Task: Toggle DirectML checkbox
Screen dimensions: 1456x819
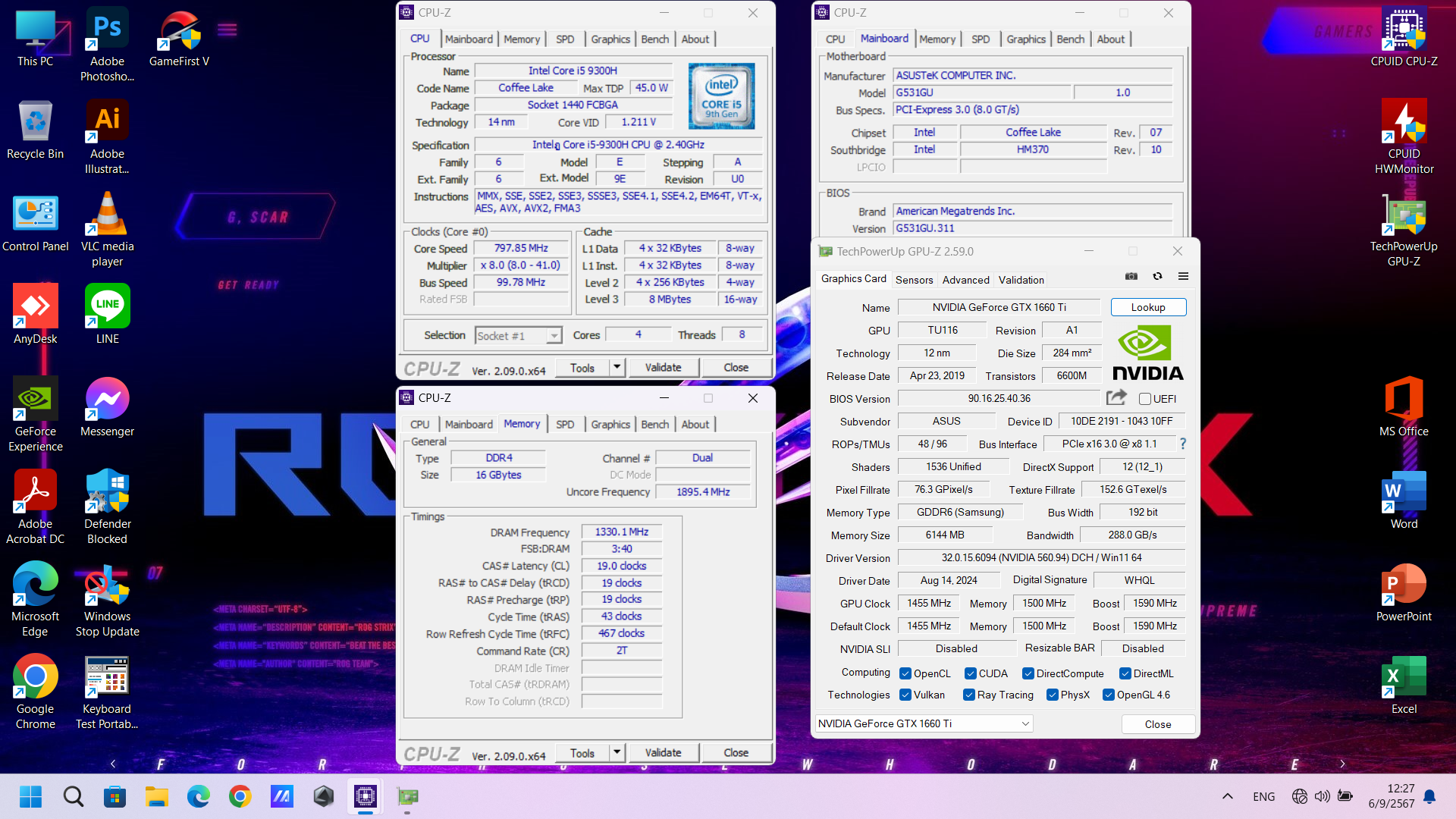Action: (x=1125, y=673)
